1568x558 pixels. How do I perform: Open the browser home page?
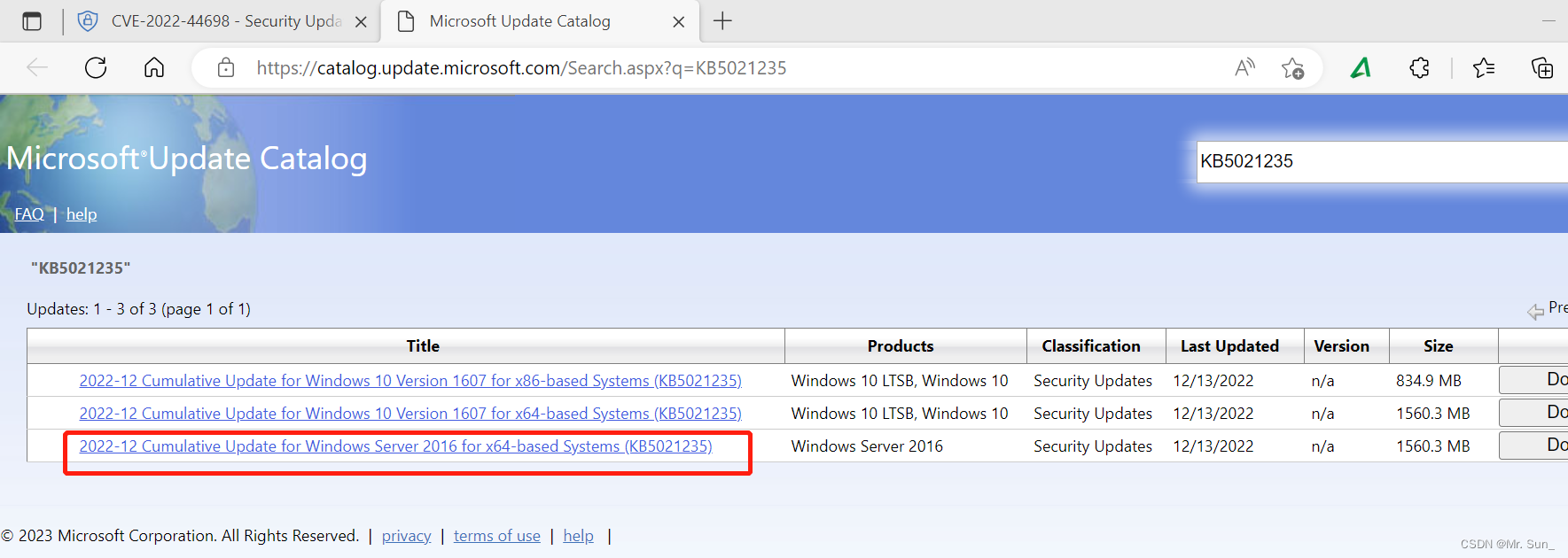point(154,67)
